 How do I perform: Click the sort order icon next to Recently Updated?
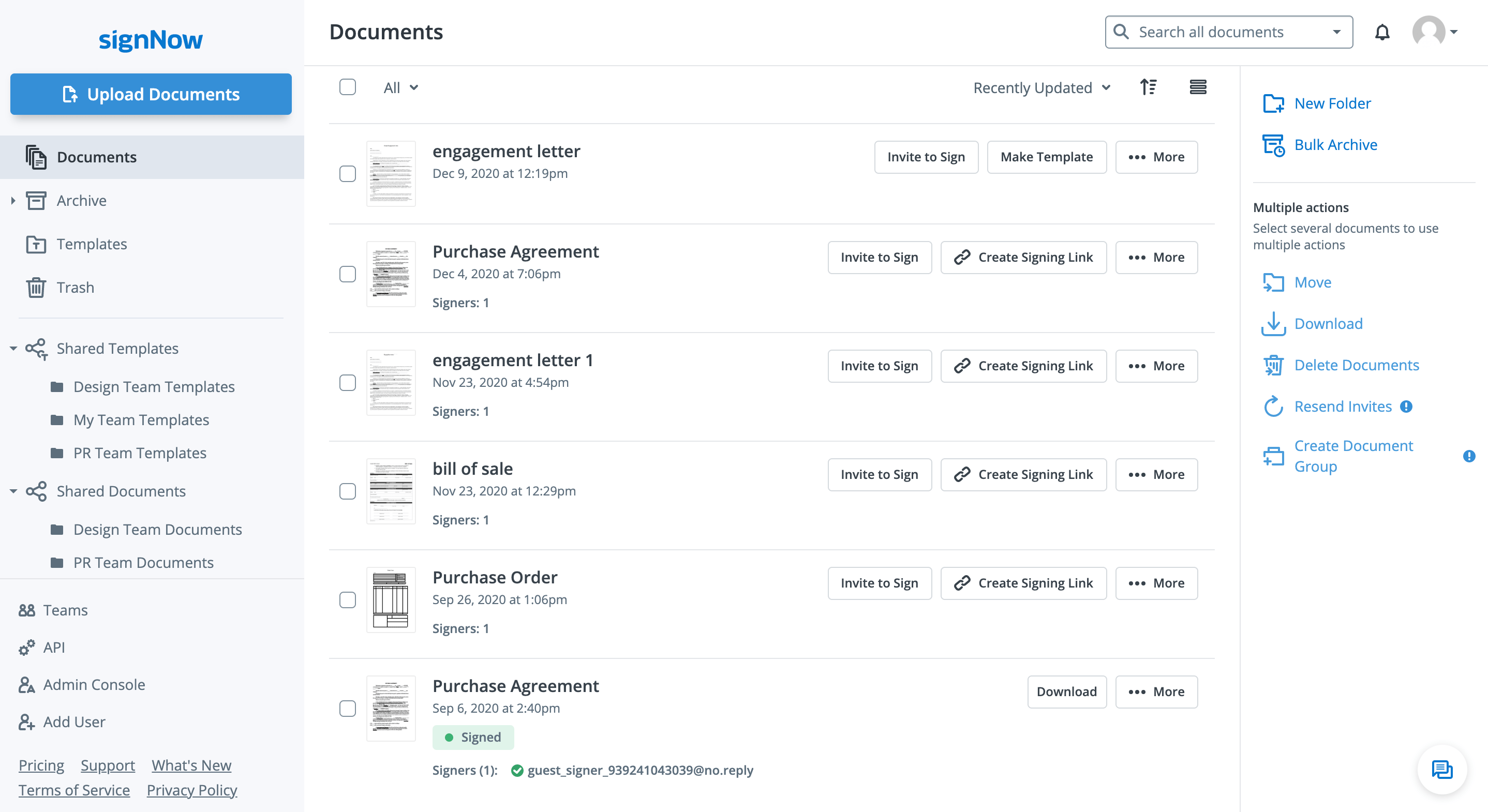point(1149,87)
